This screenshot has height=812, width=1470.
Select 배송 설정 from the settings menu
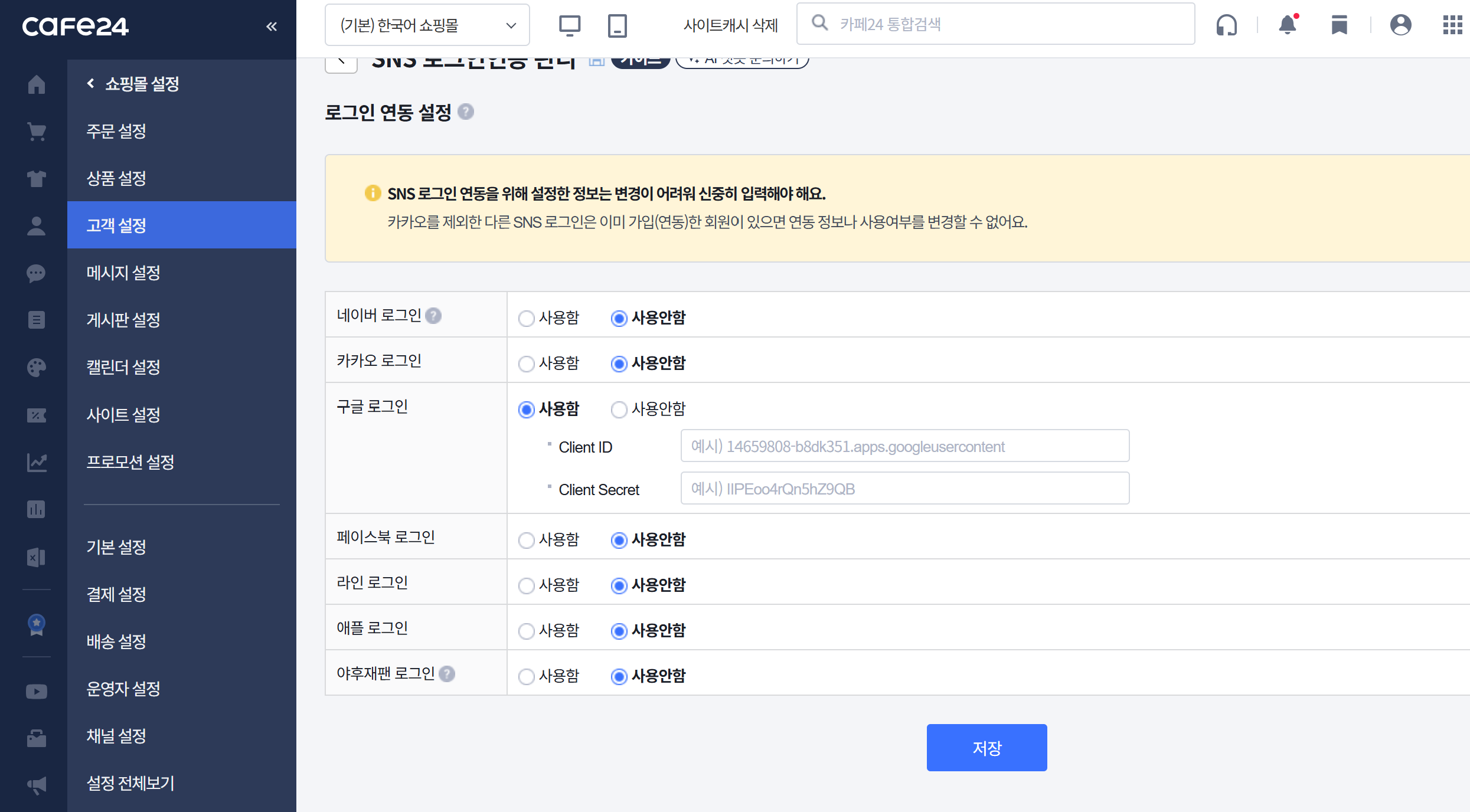pyautogui.click(x=116, y=641)
